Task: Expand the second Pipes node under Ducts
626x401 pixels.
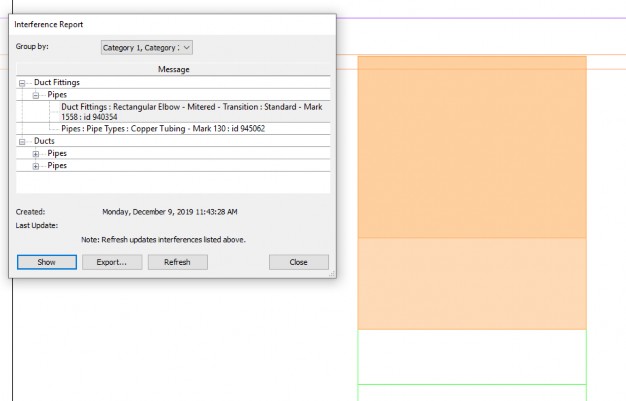Action: (x=36, y=166)
